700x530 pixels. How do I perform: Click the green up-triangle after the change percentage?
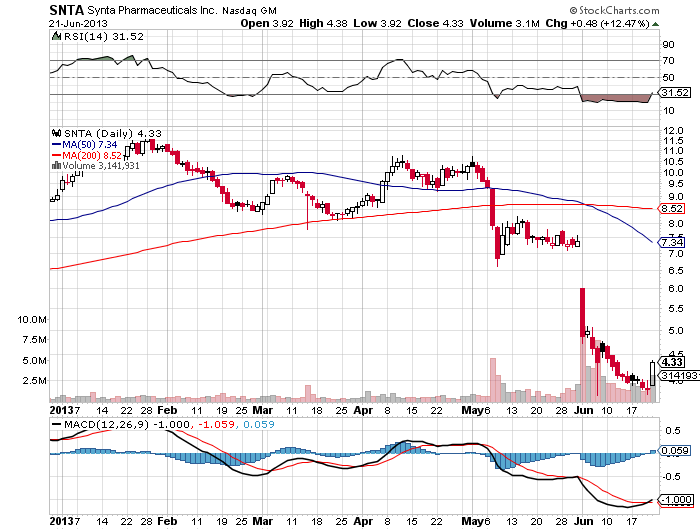(655, 24)
